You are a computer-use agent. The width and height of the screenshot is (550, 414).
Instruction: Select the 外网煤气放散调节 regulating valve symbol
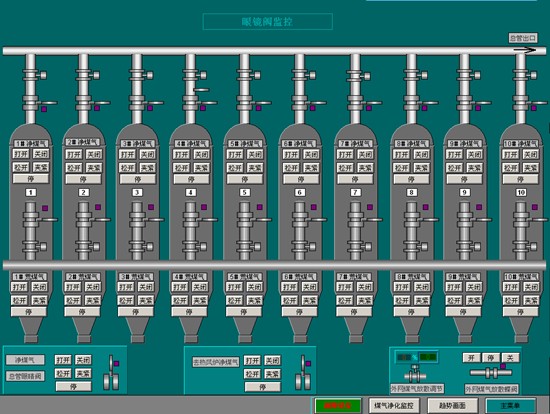pyautogui.click(x=415, y=374)
